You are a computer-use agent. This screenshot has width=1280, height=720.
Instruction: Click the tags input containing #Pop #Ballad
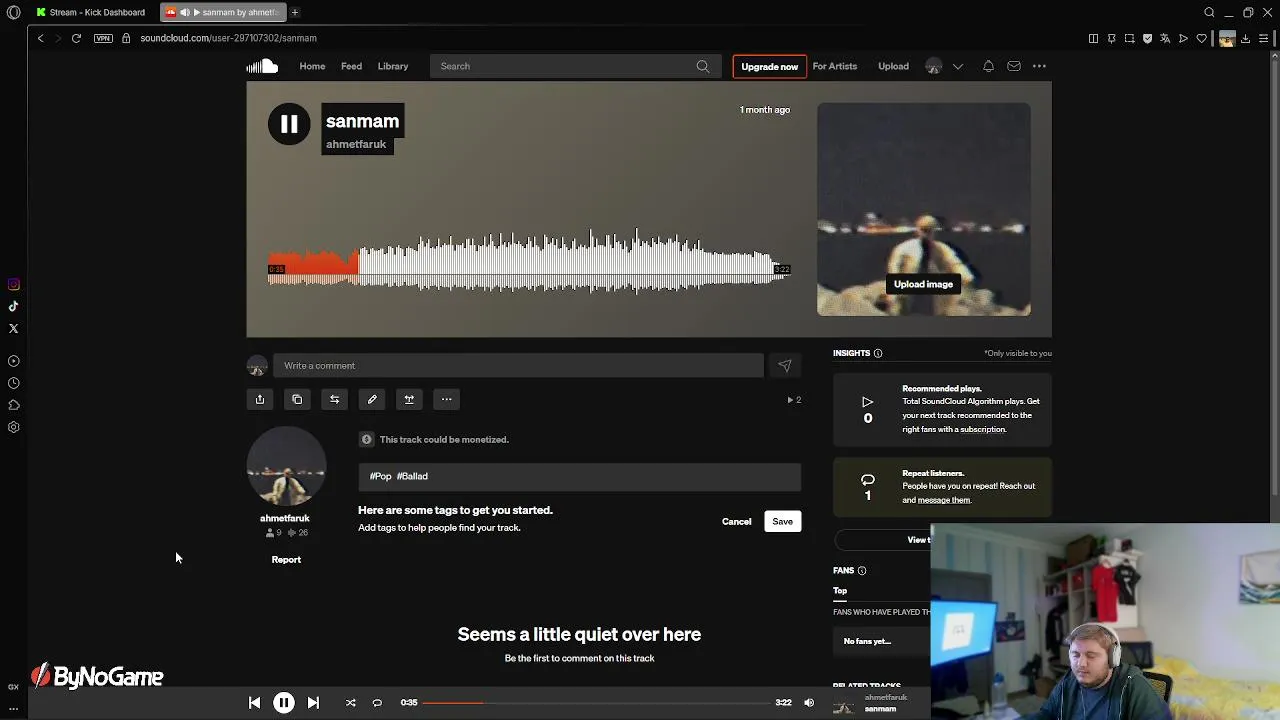click(x=580, y=476)
